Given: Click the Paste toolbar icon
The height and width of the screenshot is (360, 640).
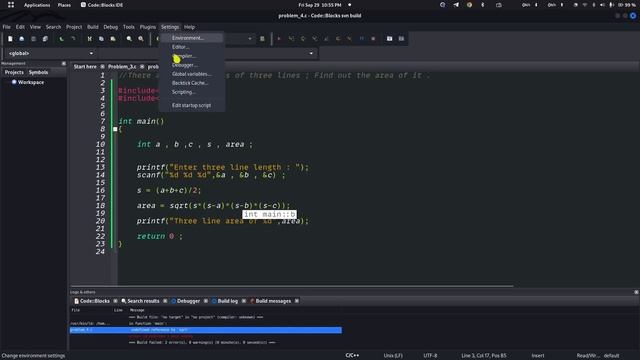Looking at the screenshot, I should [x=113, y=39].
